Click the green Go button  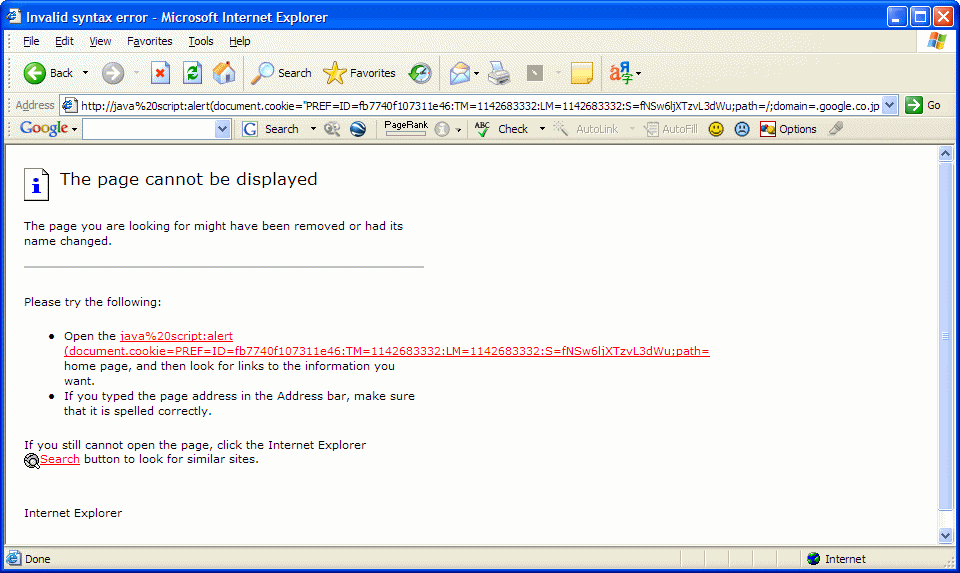pos(923,105)
